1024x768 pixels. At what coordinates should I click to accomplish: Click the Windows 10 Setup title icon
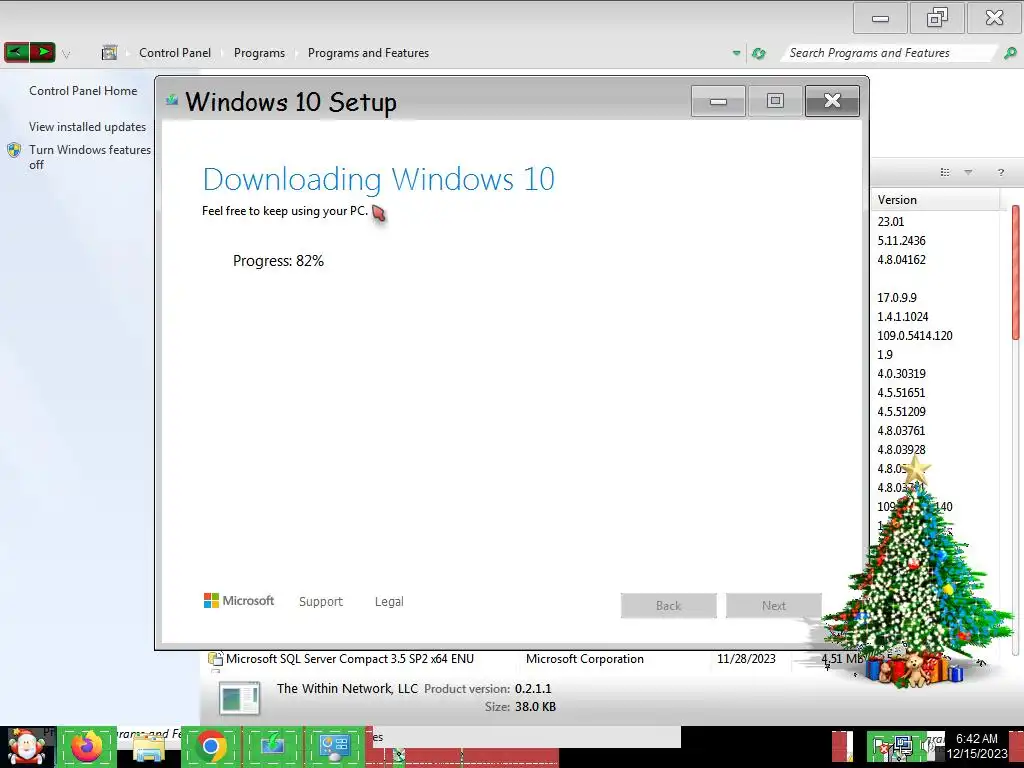172,100
